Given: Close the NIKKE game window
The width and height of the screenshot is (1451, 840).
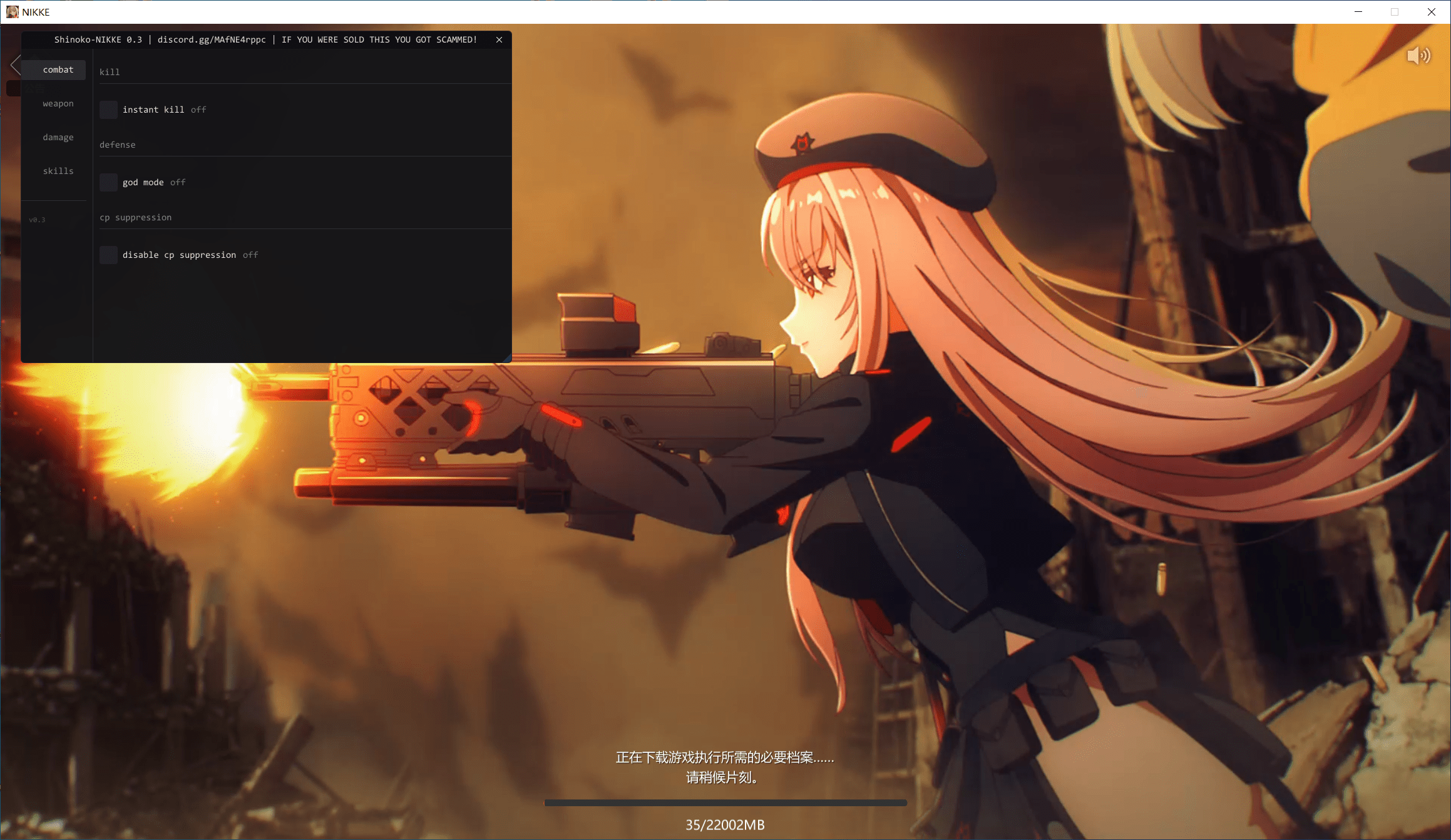Looking at the screenshot, I should [1431, 12].
